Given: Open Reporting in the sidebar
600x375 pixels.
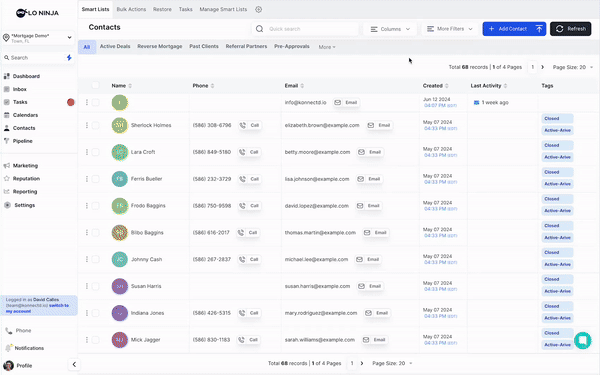Looking at the screenshot, I should [x=21, y=192].
